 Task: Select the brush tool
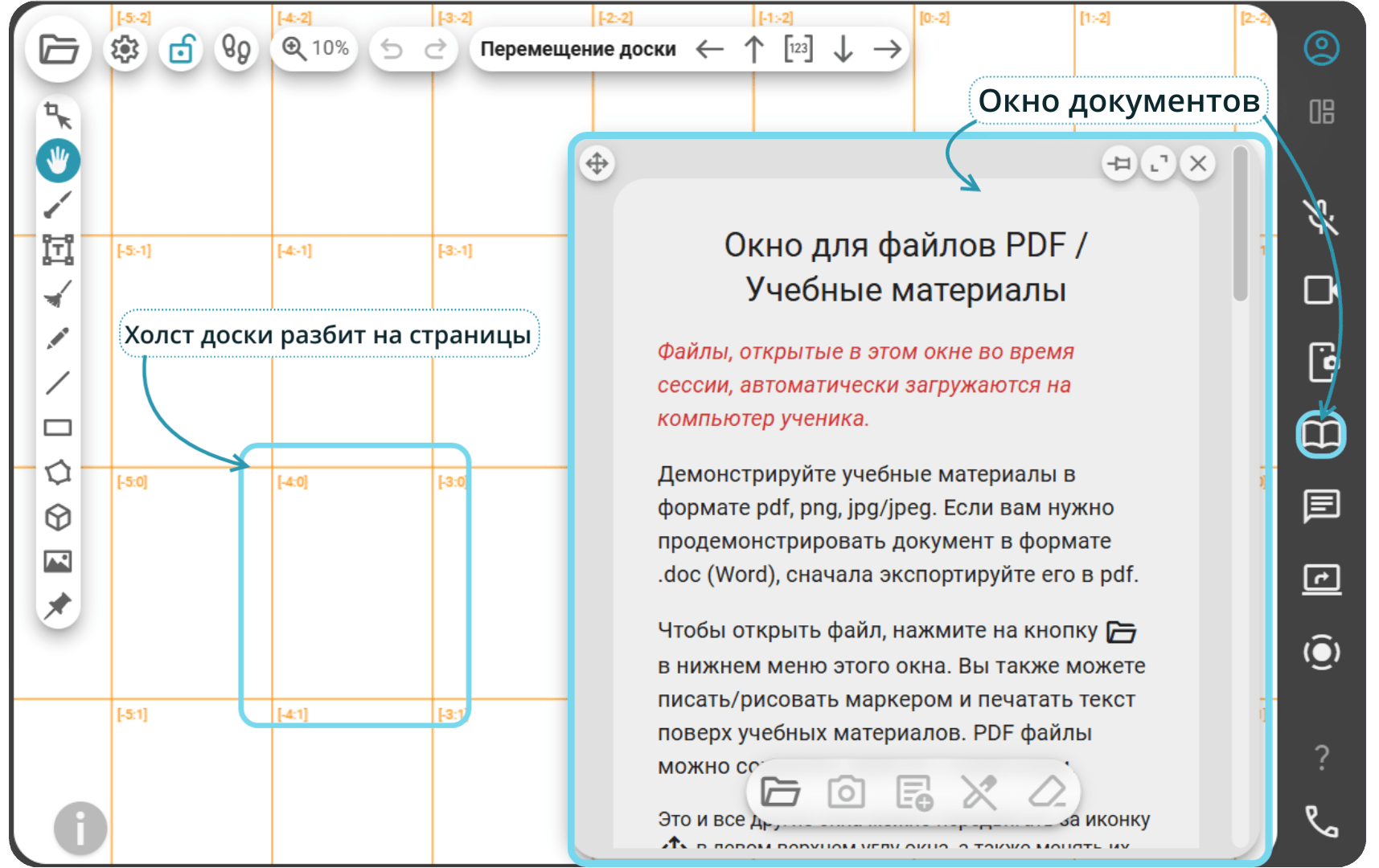coord(58,205)
